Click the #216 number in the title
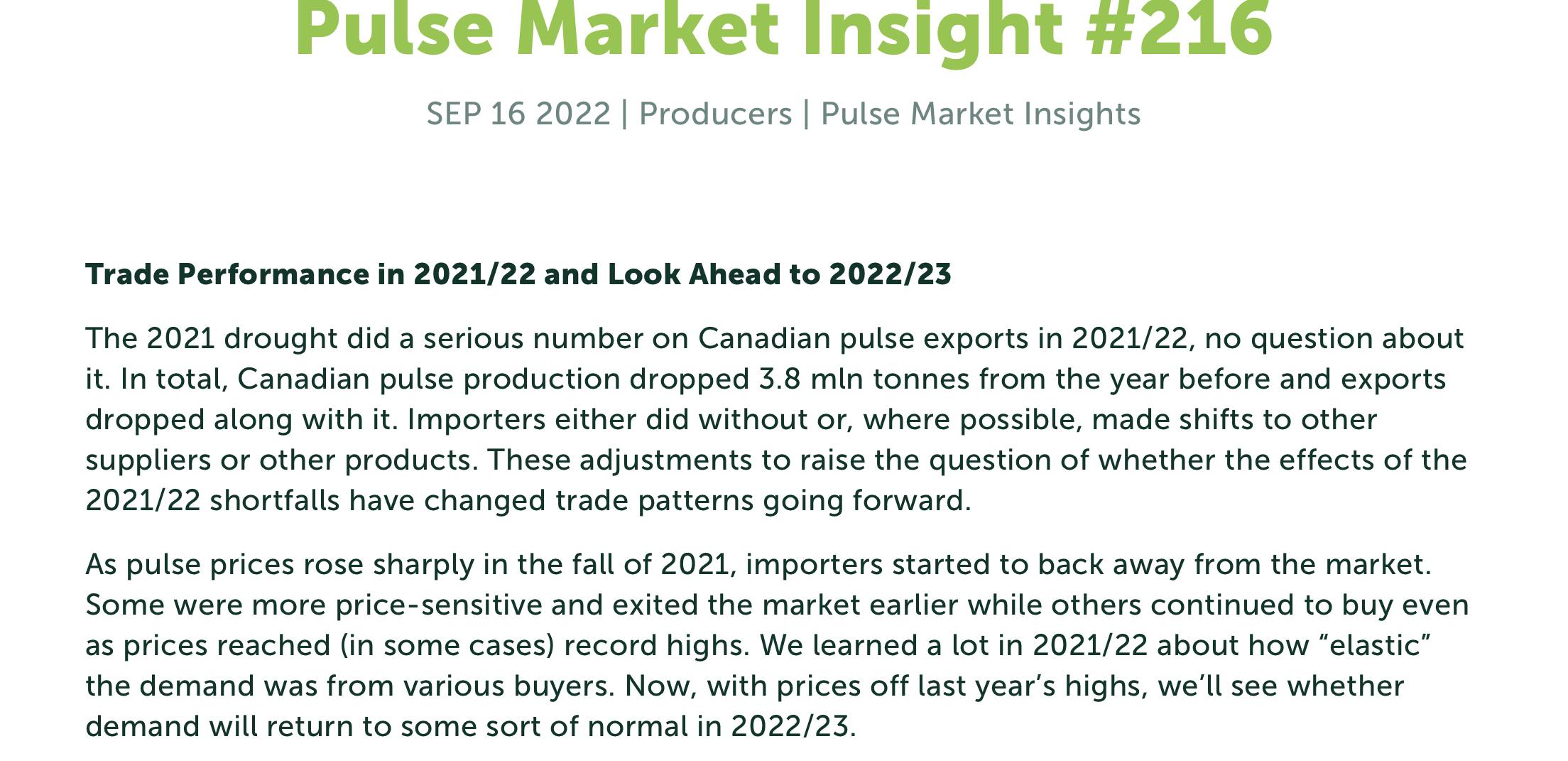 [1179, 28]
